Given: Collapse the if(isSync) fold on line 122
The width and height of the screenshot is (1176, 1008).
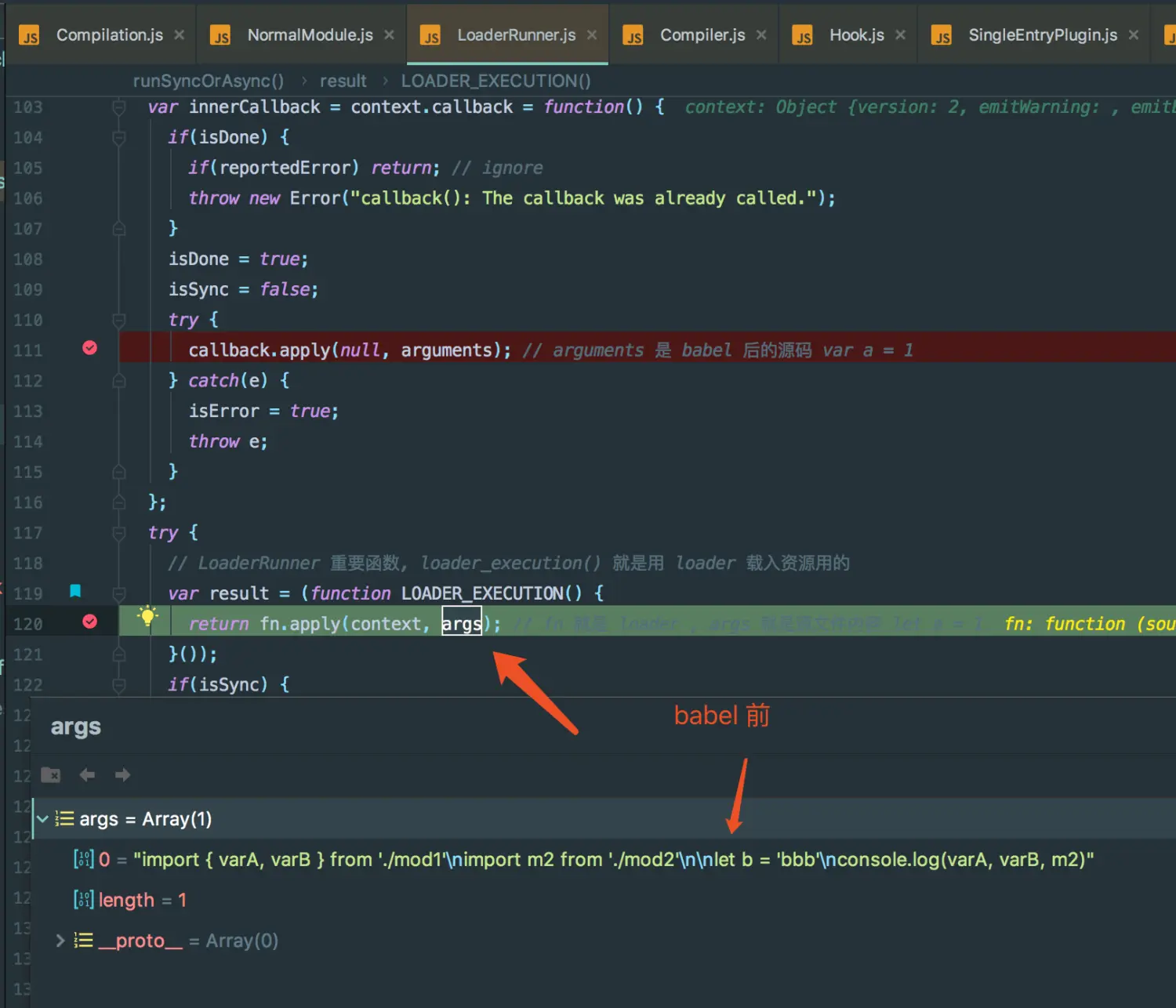Looking at the screenshot, I should point(119,685).
